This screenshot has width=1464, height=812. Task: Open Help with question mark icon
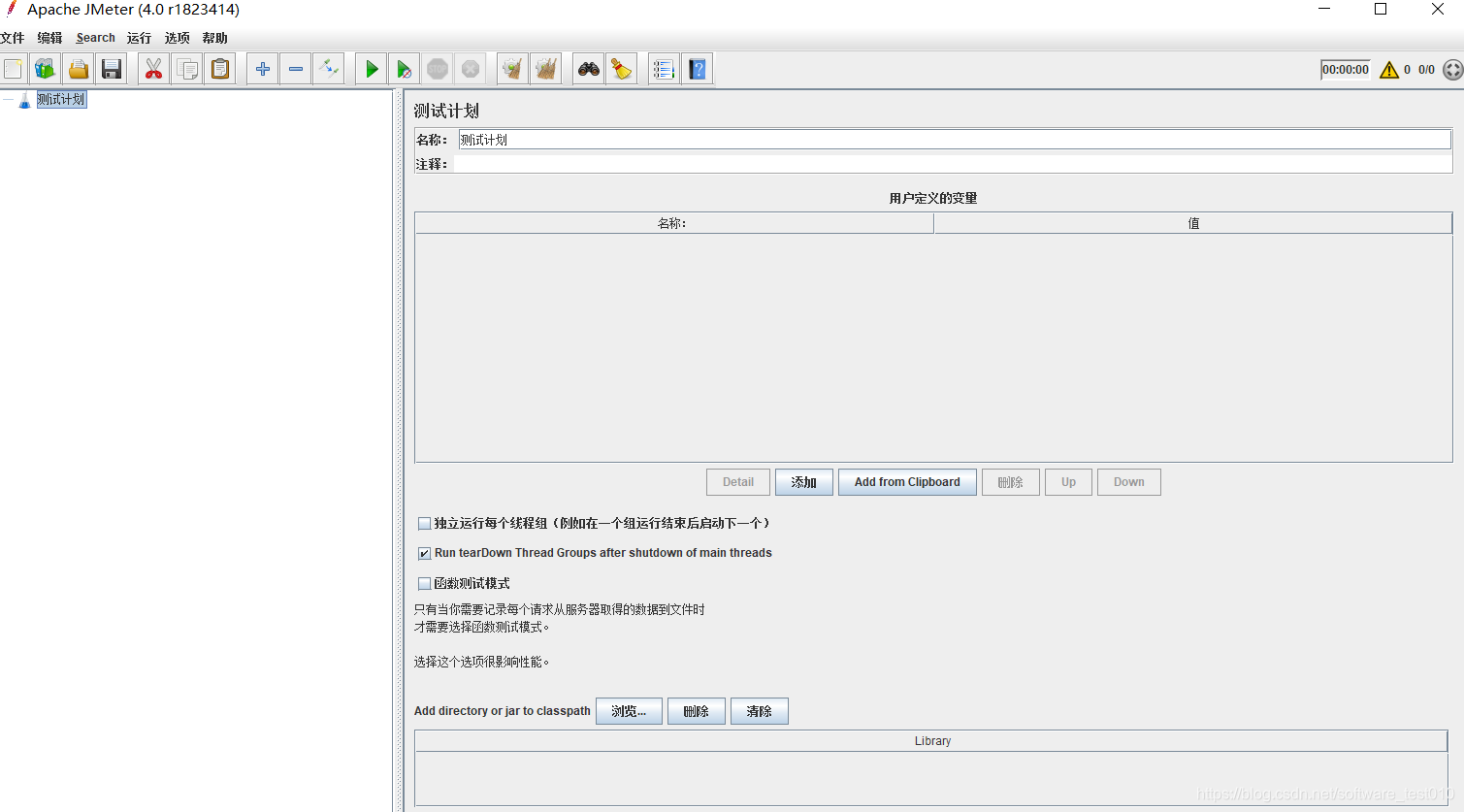[698, 69]
